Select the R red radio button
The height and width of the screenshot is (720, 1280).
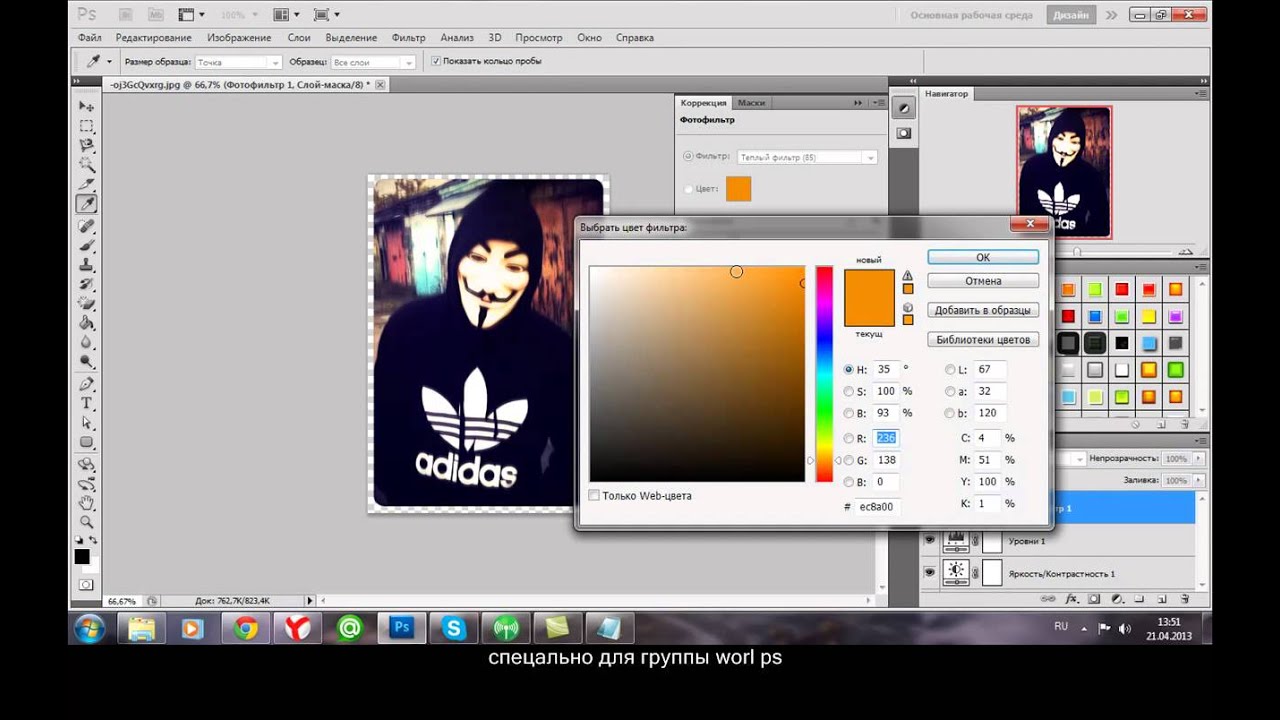click(x=849, y=438)
